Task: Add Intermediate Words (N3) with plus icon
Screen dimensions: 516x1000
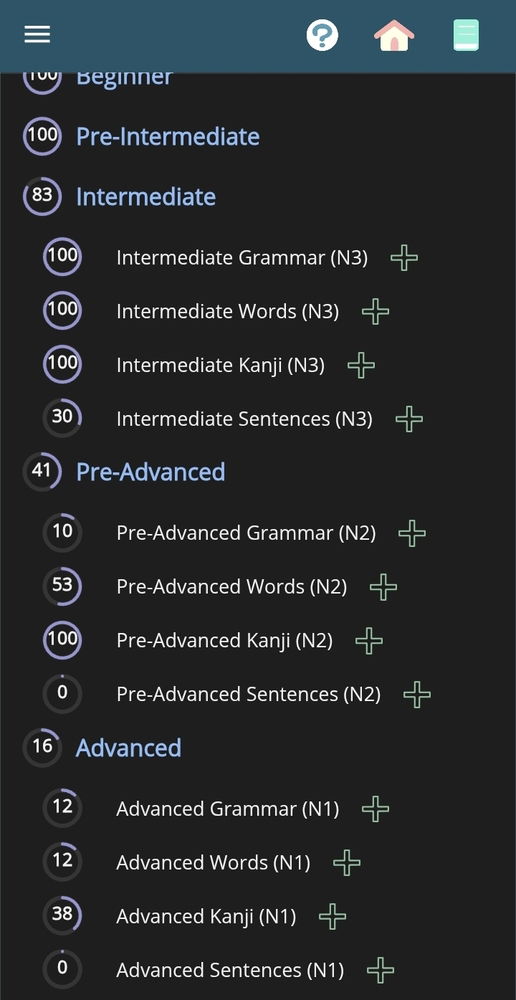Action: click(376, 312)
